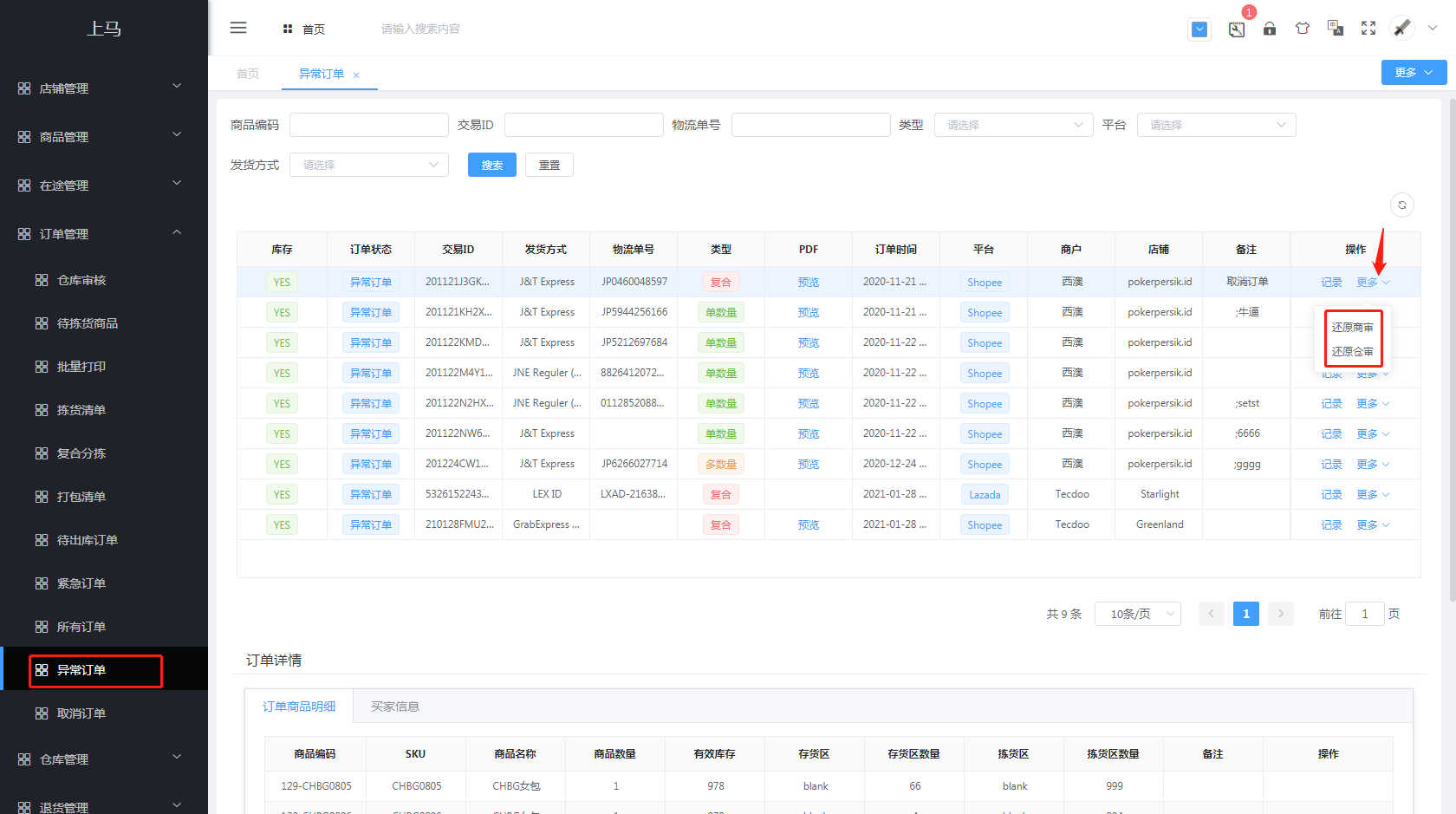This screenshot has height=814, width=1456.
Task: Click 预览 PDF link for JP5944256166 row
Action: pos(809,313)
